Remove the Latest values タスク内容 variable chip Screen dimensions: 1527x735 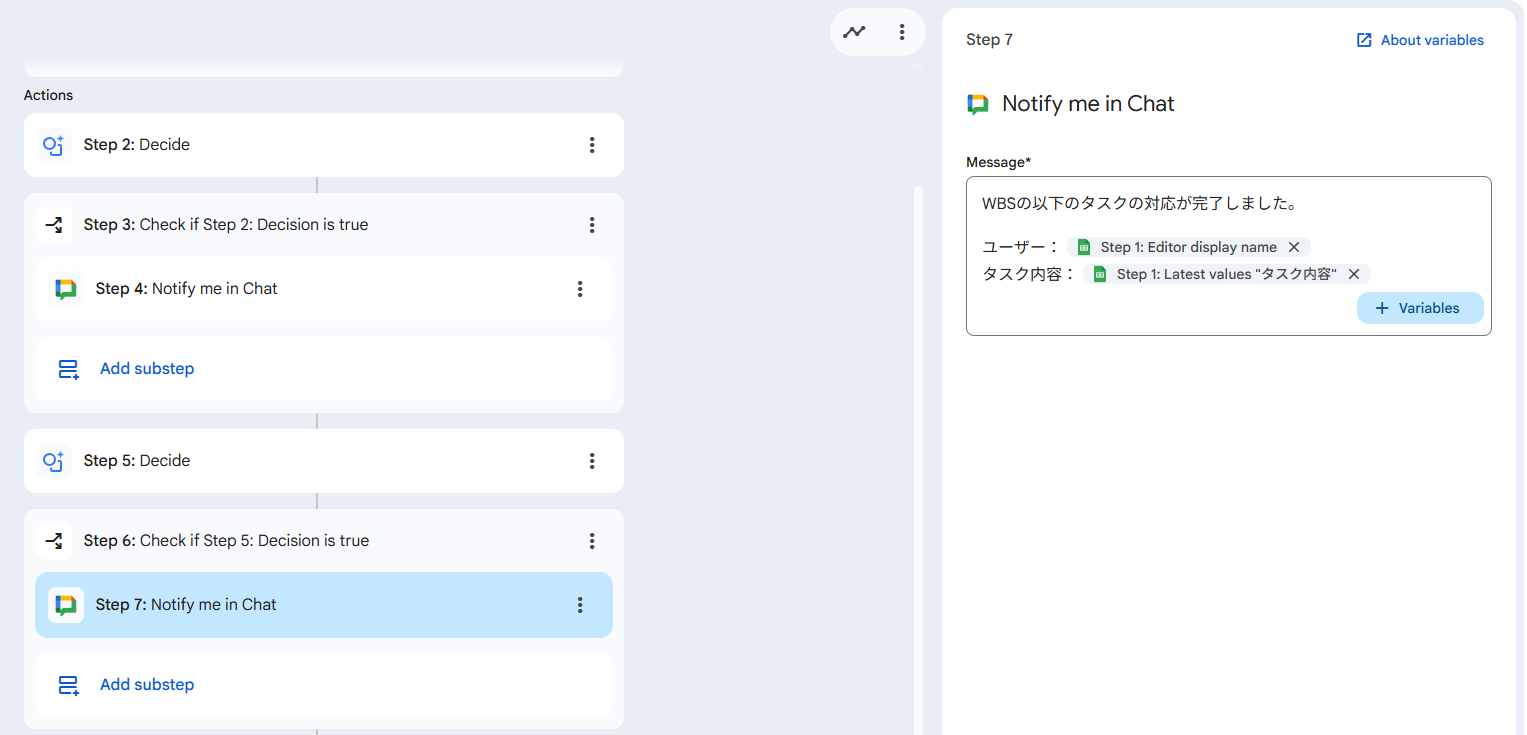1354,274
